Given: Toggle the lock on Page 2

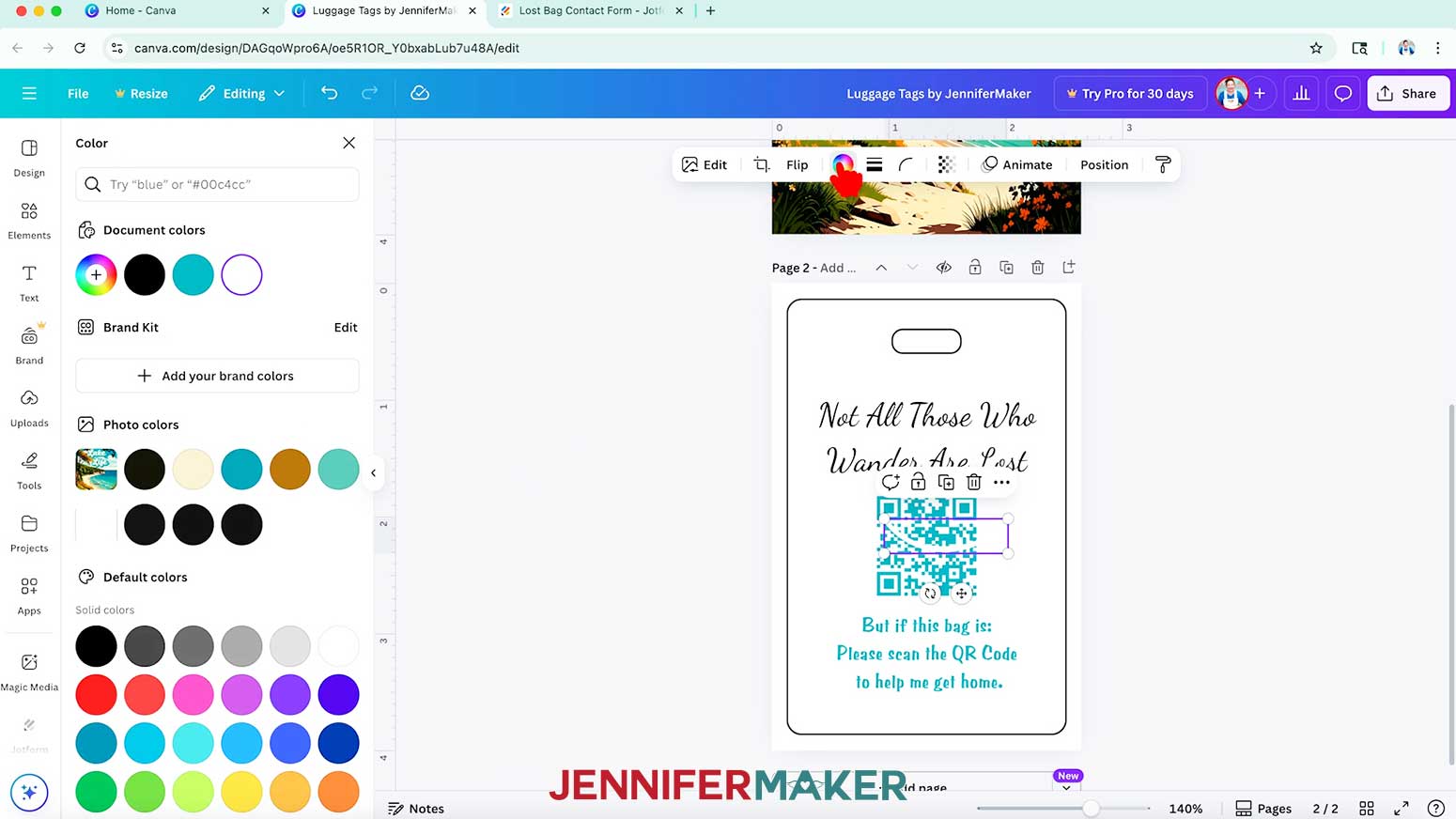Looking at the screenshot, I should pos(975,268).
